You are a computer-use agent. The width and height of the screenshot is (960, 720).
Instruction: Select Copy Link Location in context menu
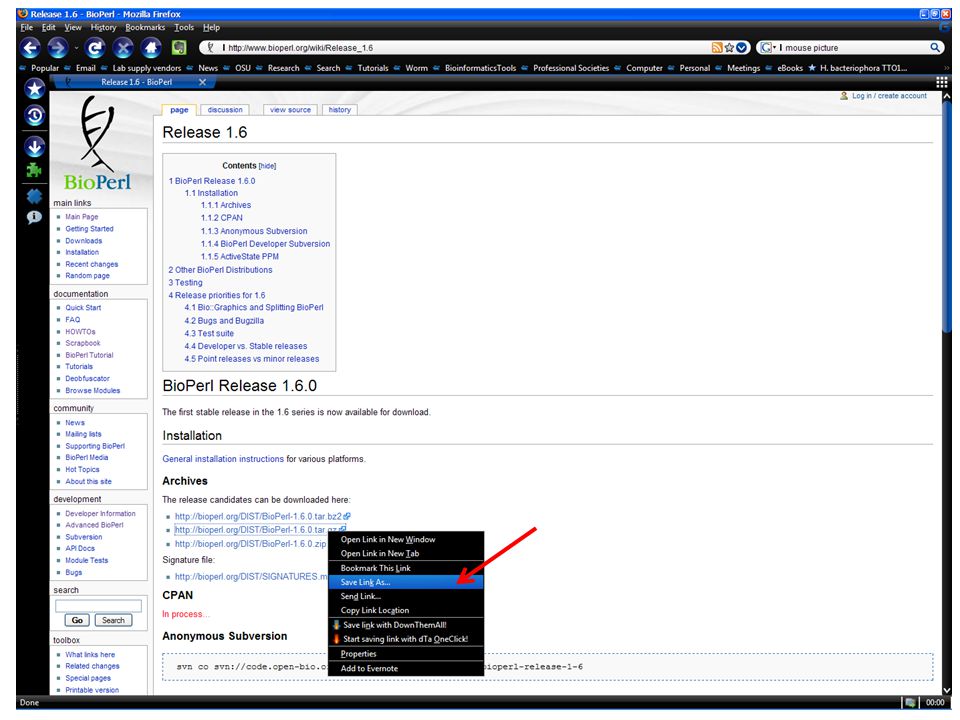[x=406, y=610]
